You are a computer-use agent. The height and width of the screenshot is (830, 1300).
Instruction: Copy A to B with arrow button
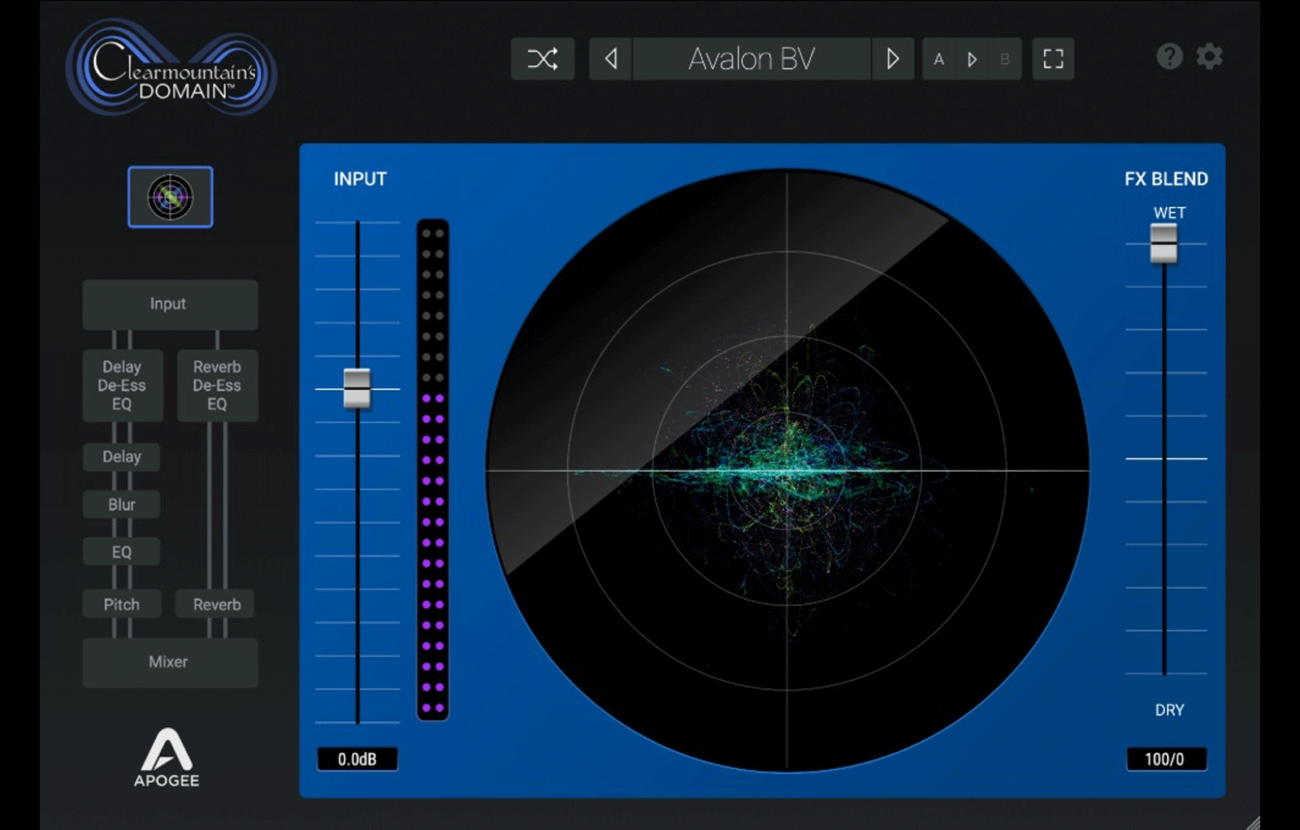pos(972,60)
